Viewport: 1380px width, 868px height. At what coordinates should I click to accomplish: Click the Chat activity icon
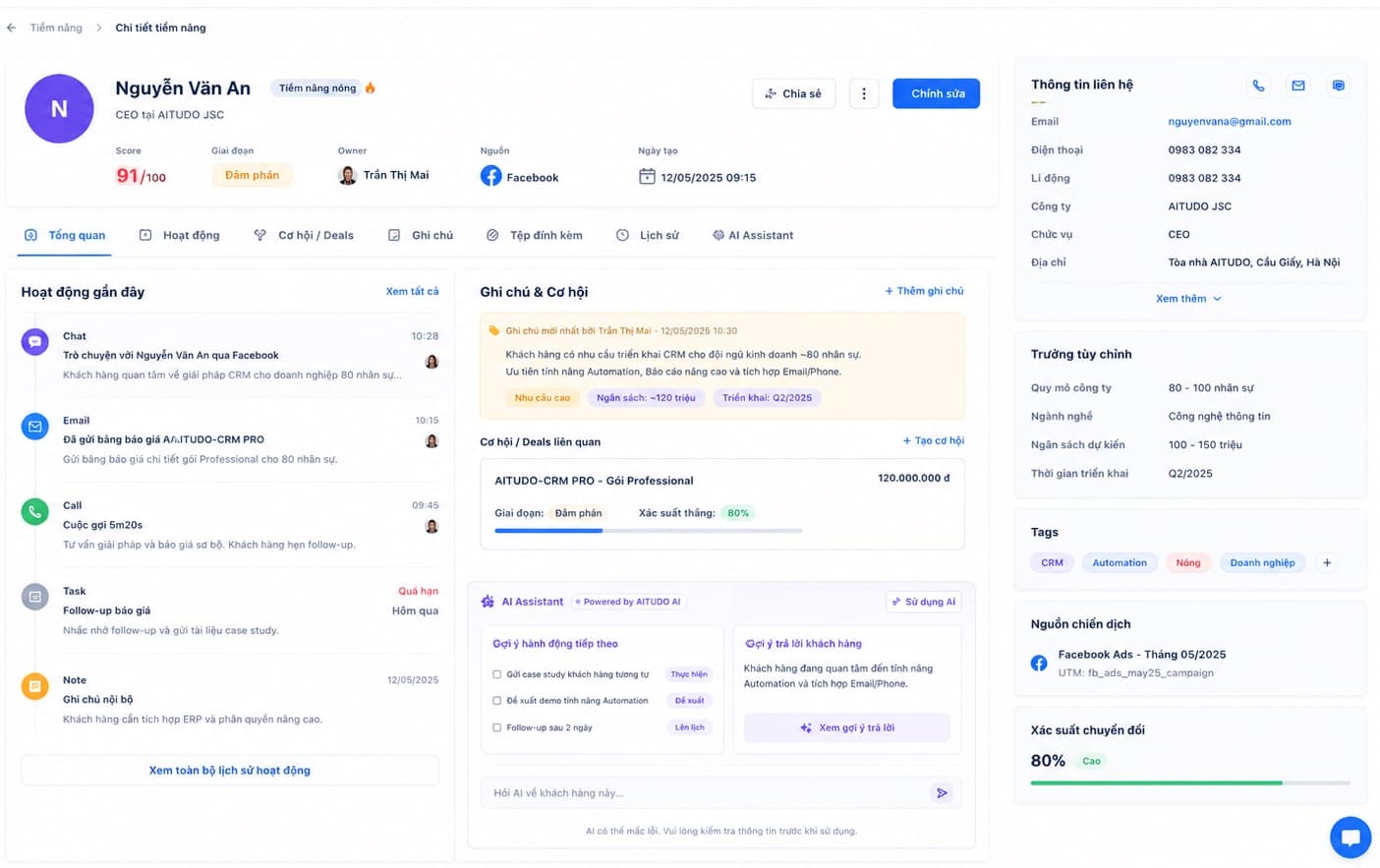[x=35, y=342]
